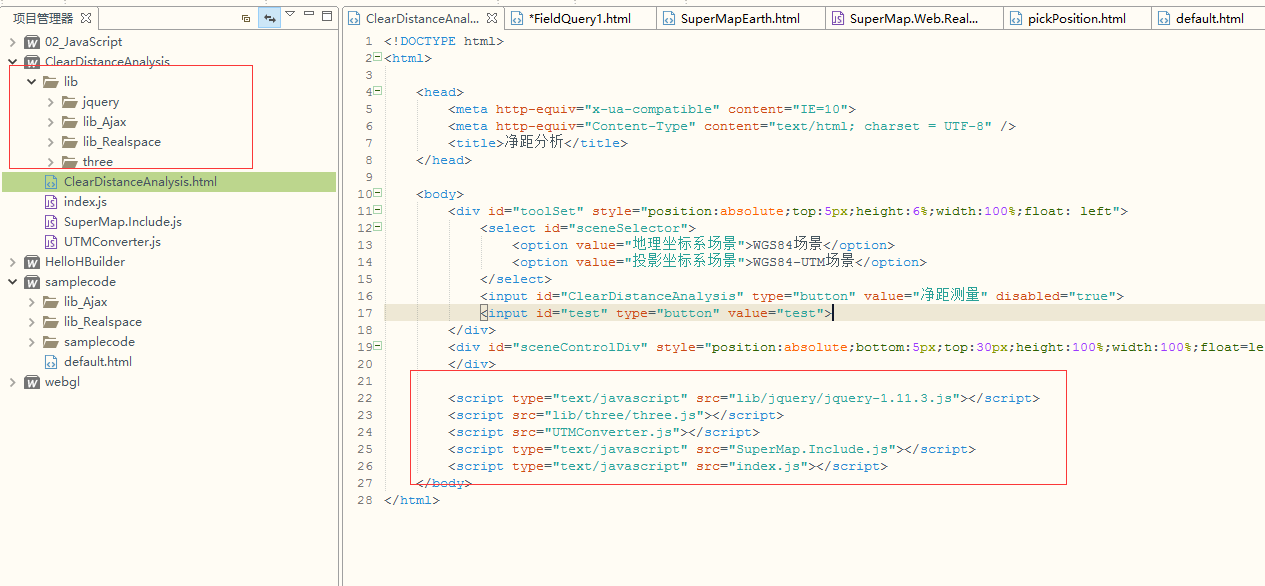The width and height of the screenshot is (1265, 586).
Task: Select the samplecode subfolder name in tree
Action: pos(99,342)
